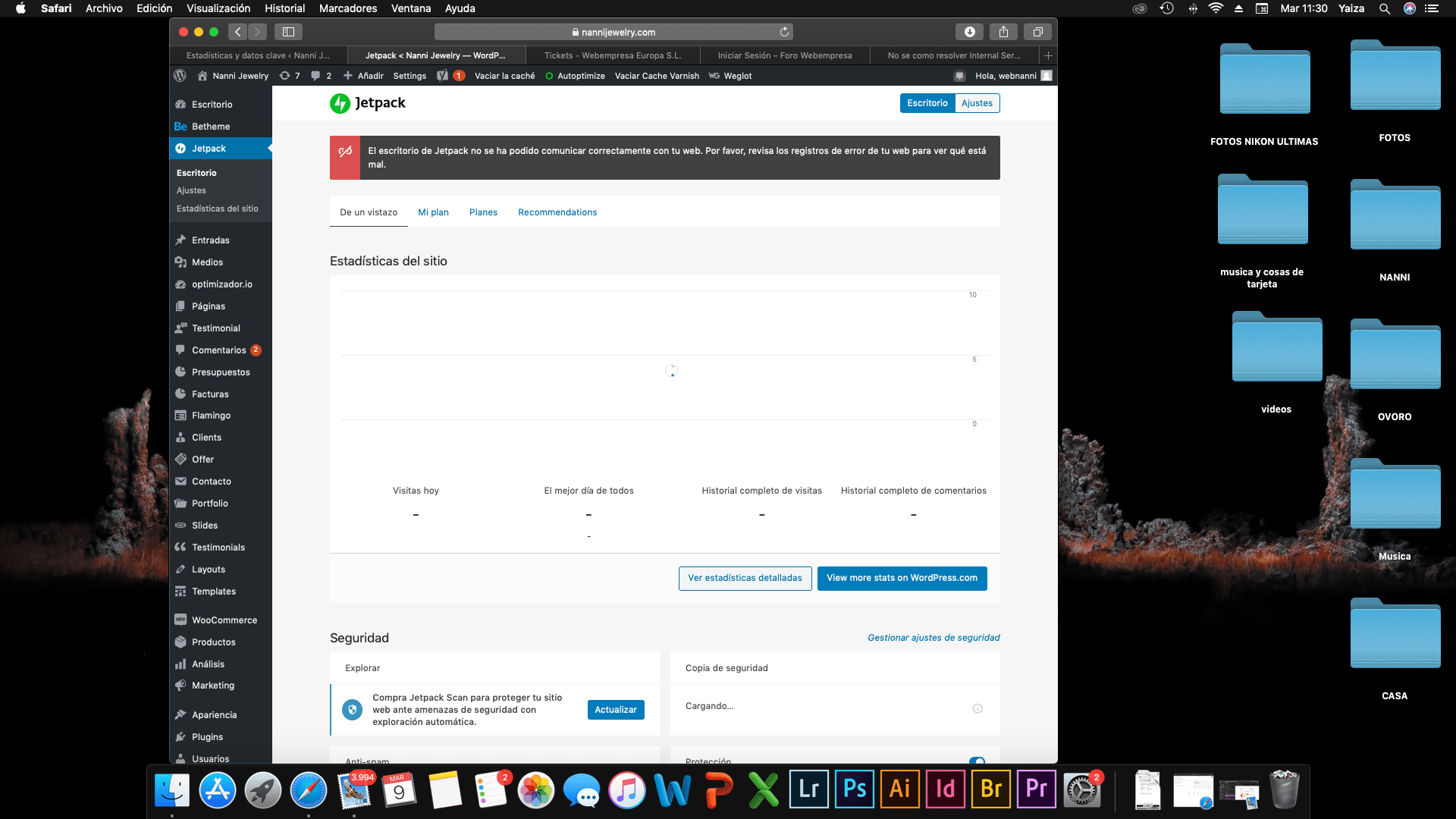1456x819 pixels.
Task: Click Vaciar la caché in admin bar
Action: pyautogui.click(x=504, y=76)
